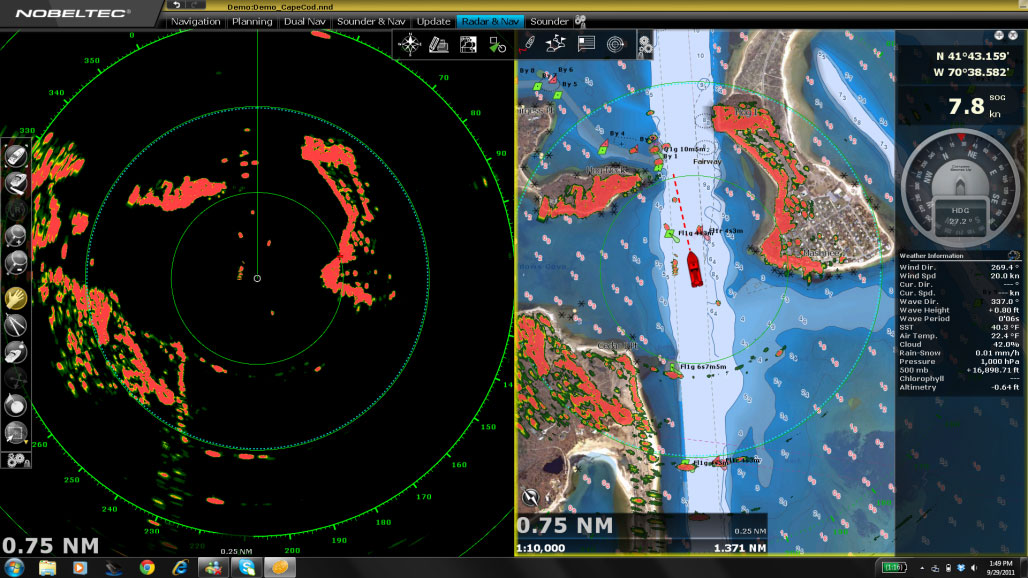Click the 1.371 NM chart width label
1028x578 pixels.
pos(740,549)
